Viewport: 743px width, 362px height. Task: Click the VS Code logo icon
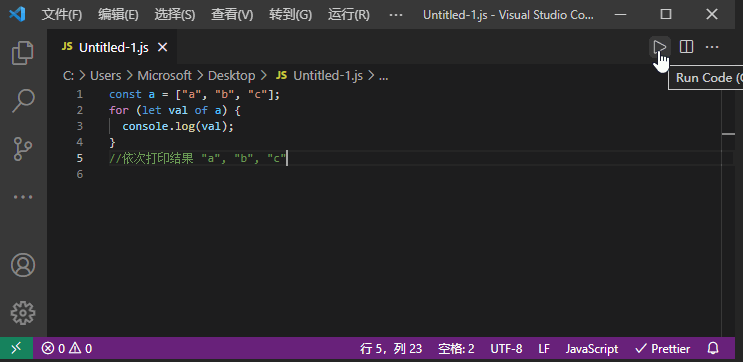pyautogui.click(x=17, y=14)
